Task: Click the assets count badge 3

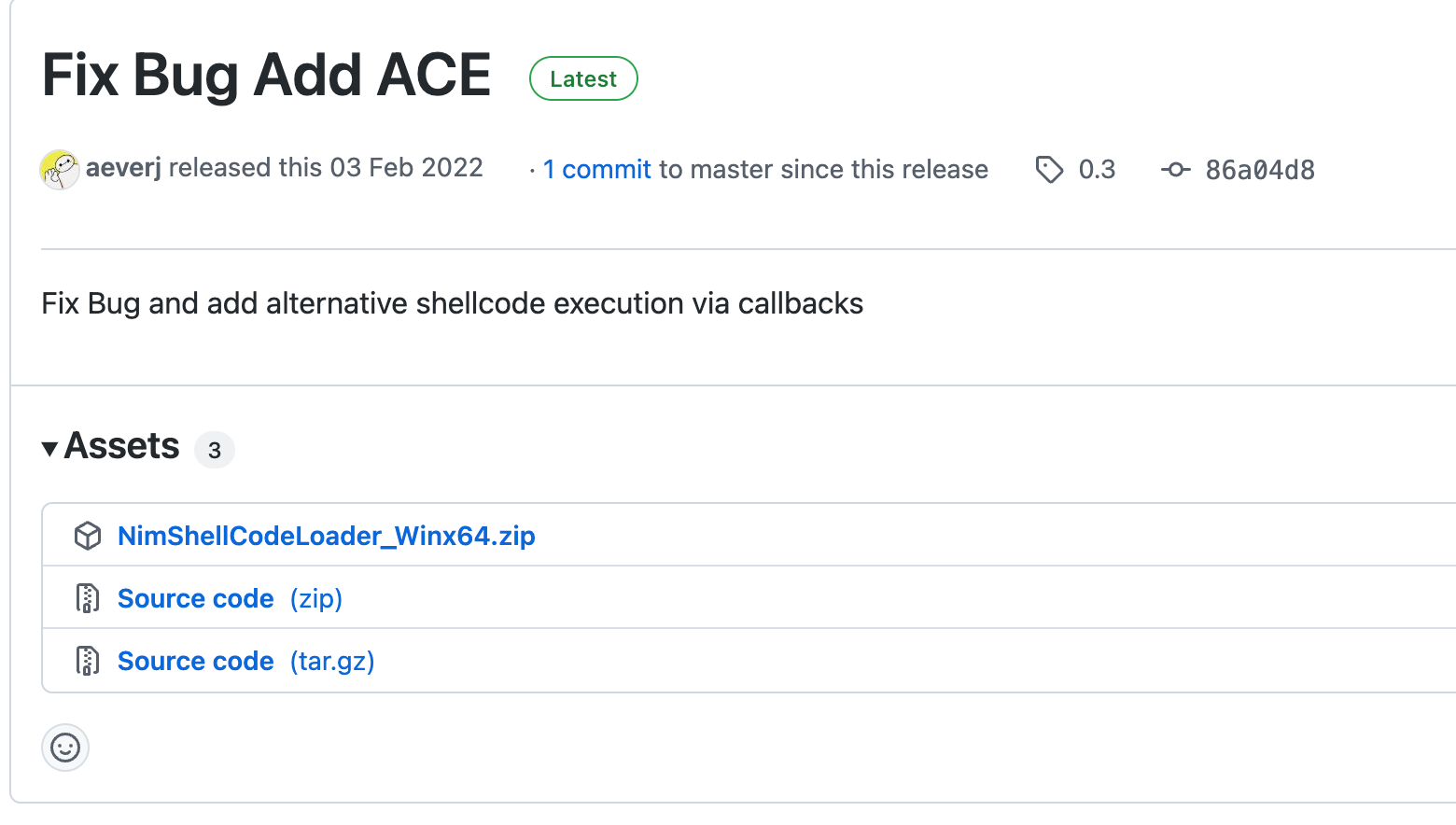Action: click(x=215, y=451)
